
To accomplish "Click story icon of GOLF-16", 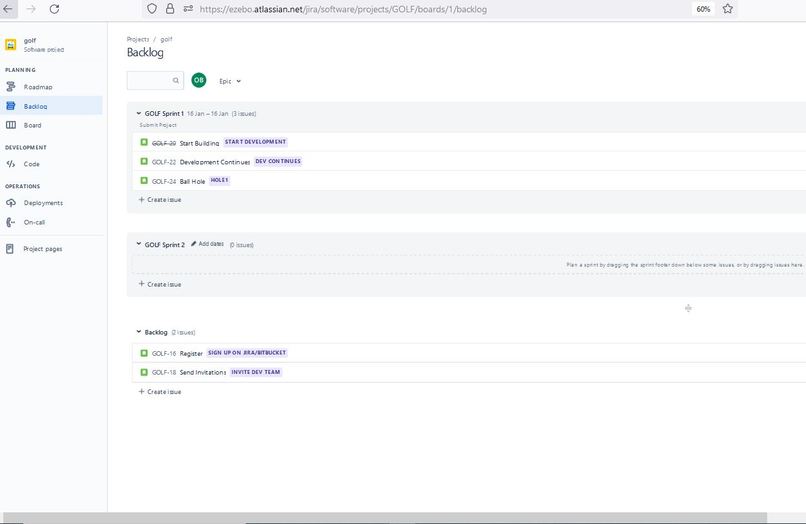I will (144, 353).
